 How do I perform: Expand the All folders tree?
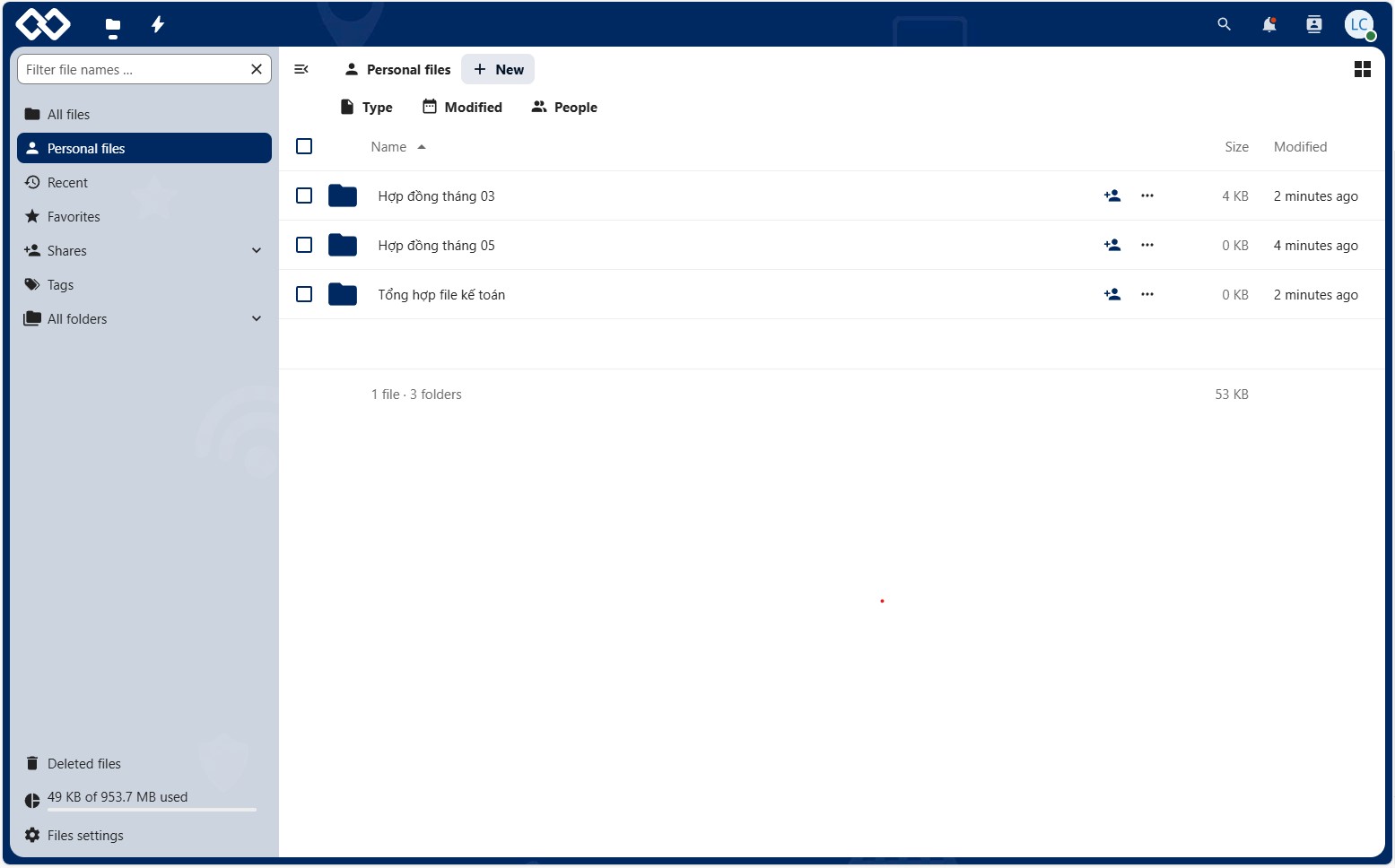257,319
